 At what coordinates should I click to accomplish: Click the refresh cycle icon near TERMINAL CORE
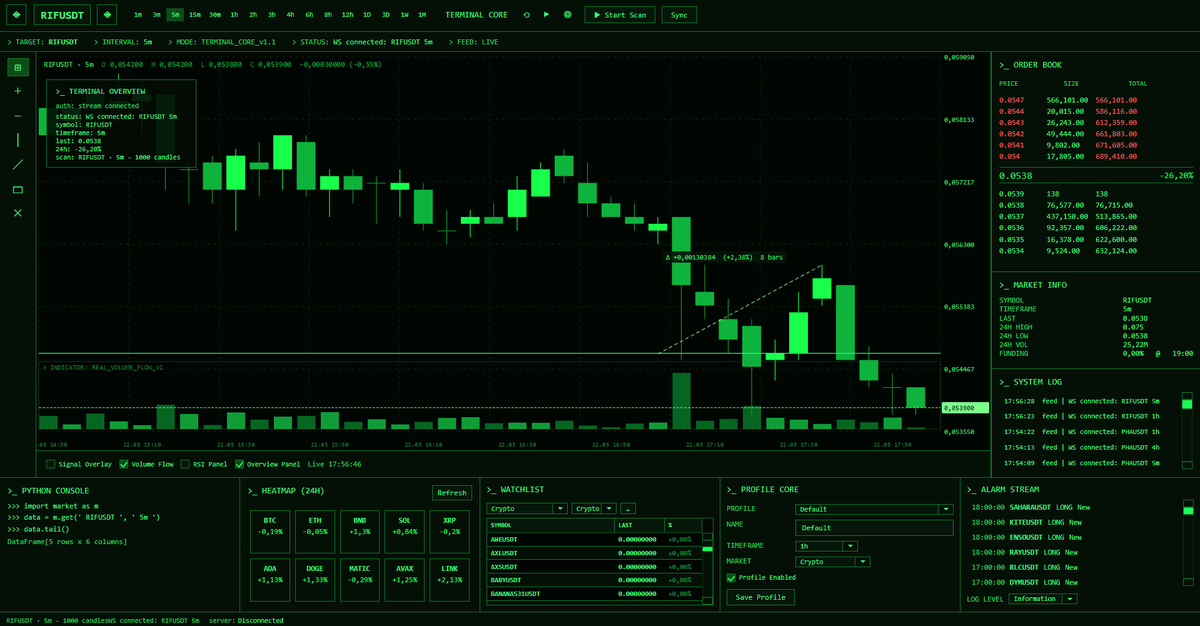526,15
